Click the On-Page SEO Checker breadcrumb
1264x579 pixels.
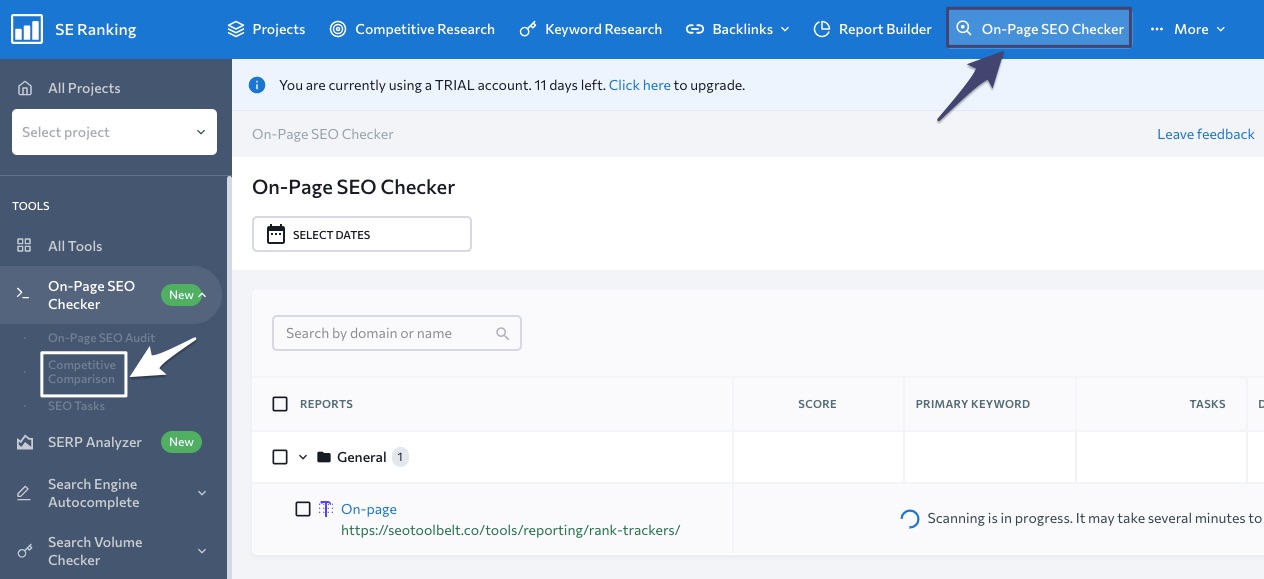(x=323, y=134)
